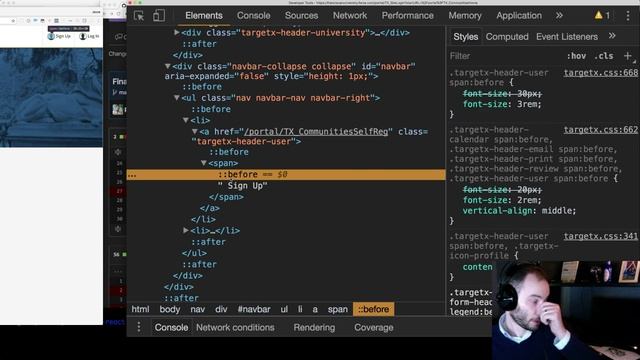640x360 pixels.
Task: Collapse the span node
Action: click(204, 163)
